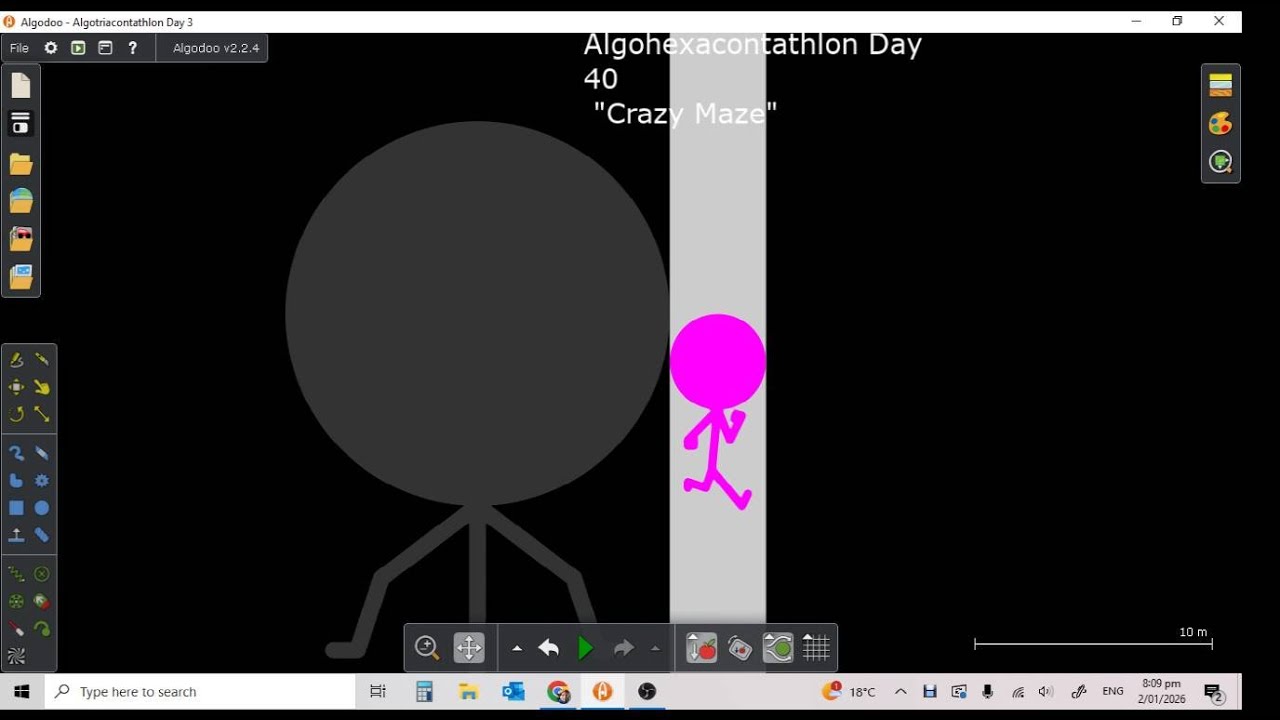Click the large gray circle
1280x720 pixels.
477,313
